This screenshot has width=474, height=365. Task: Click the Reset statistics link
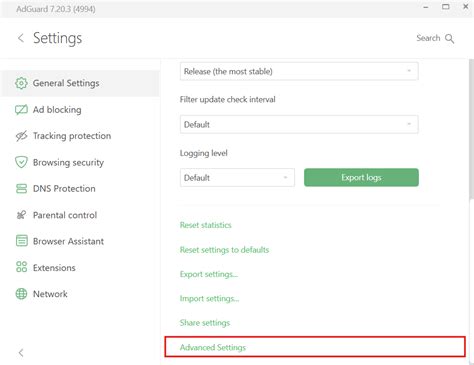pos(206,225)
